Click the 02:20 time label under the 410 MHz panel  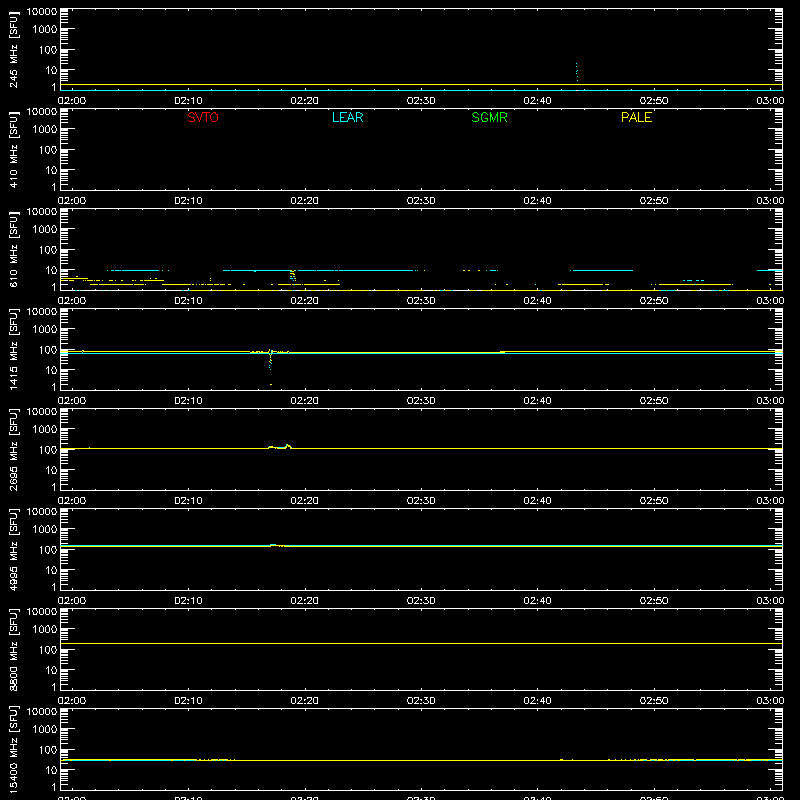[x=305, y=201]
